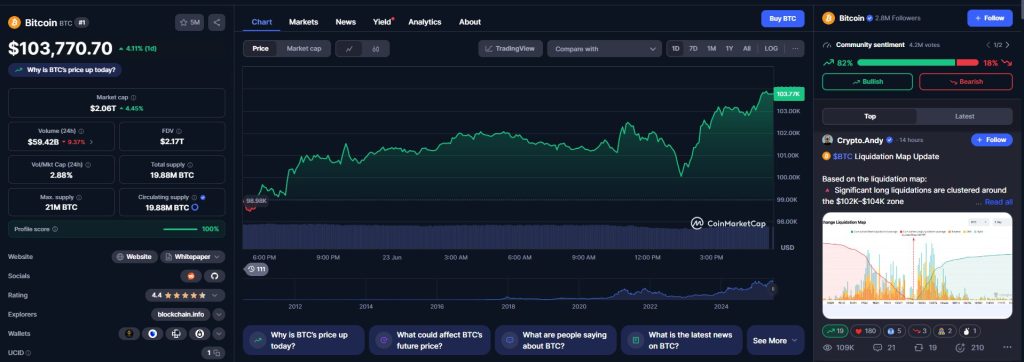Open the News tab

pyautogui.click(x=345, y=22)
